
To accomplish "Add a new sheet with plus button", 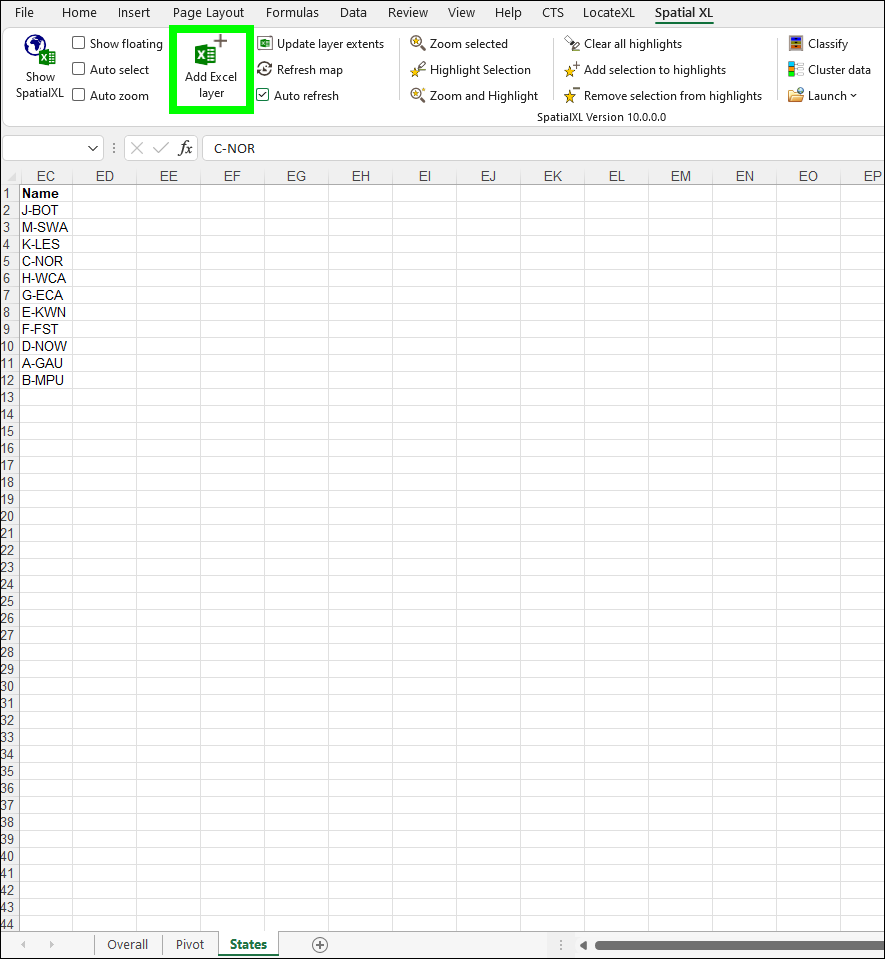I will (x=320, y=944).
